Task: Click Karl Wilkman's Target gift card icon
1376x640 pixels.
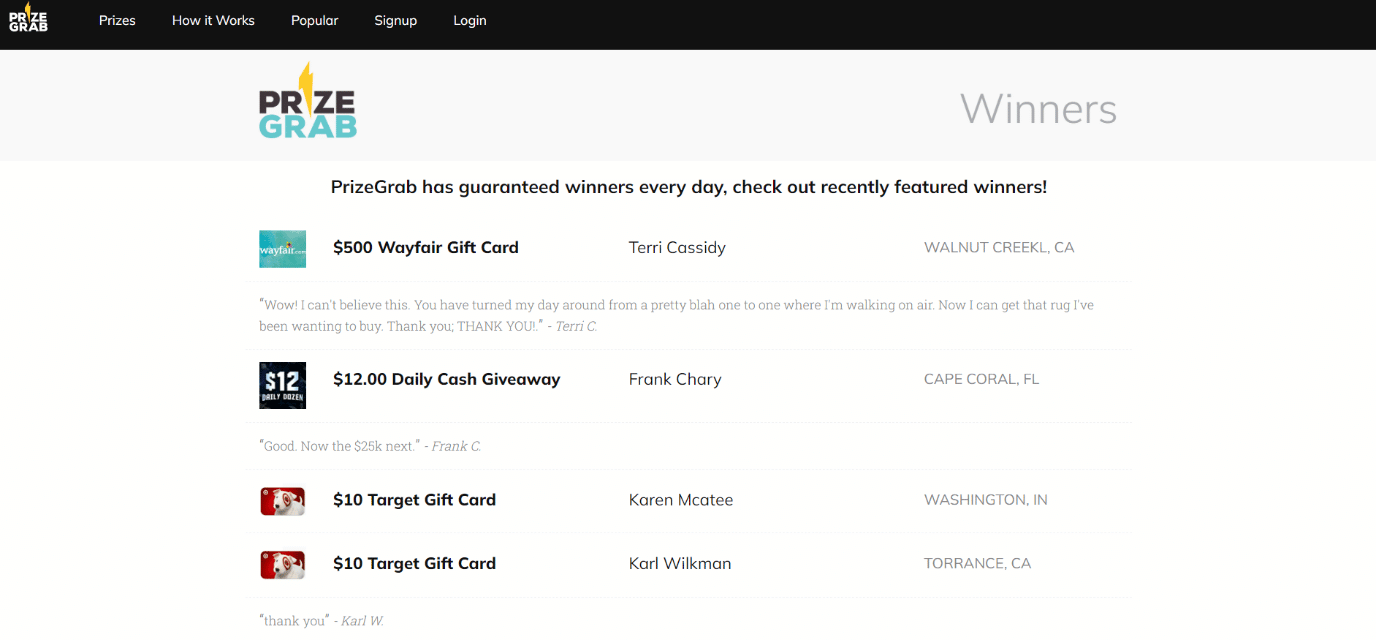Action: 282,564
